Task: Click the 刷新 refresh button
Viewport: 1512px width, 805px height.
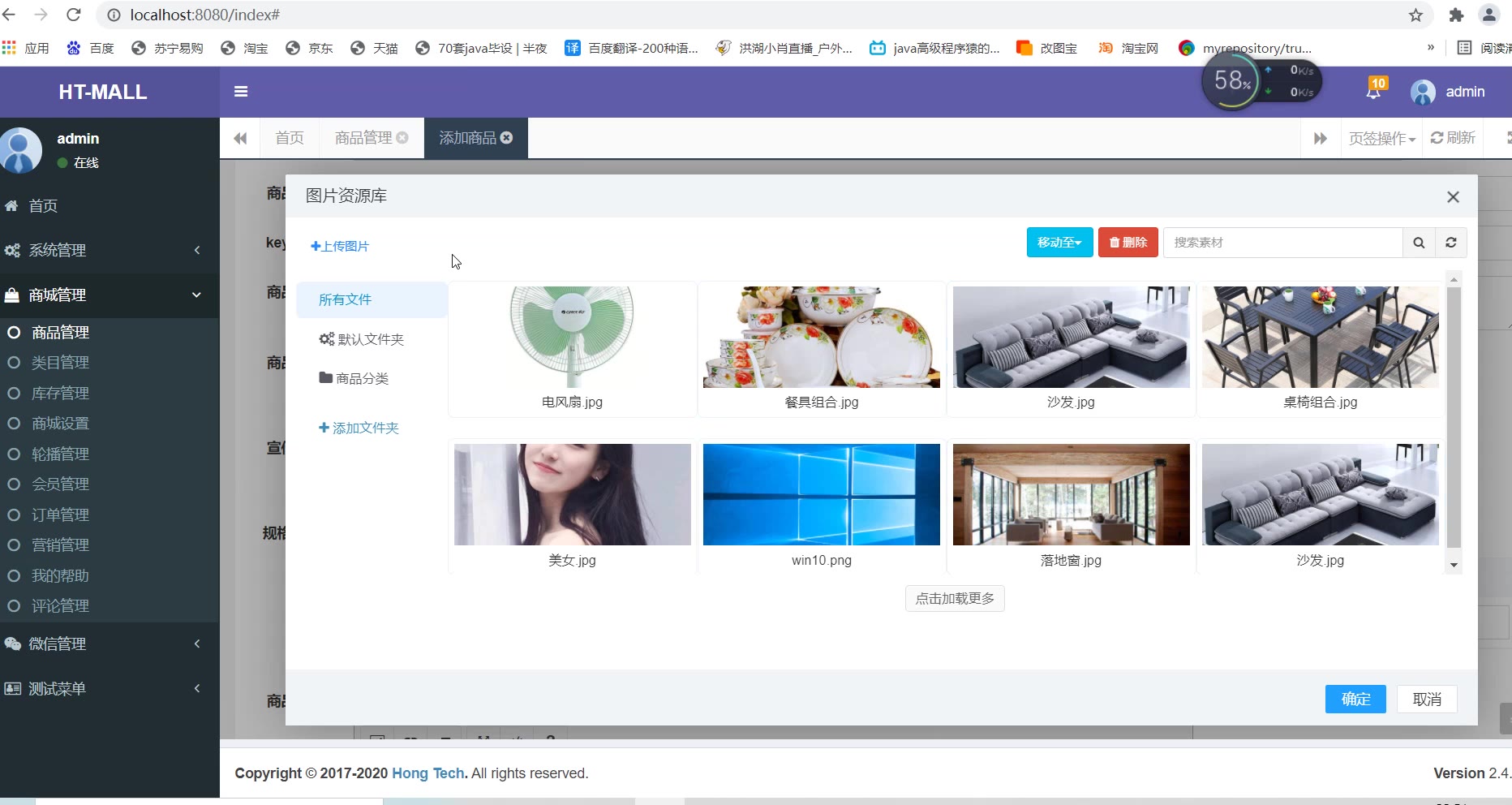Action: (x=1453, y=138)
